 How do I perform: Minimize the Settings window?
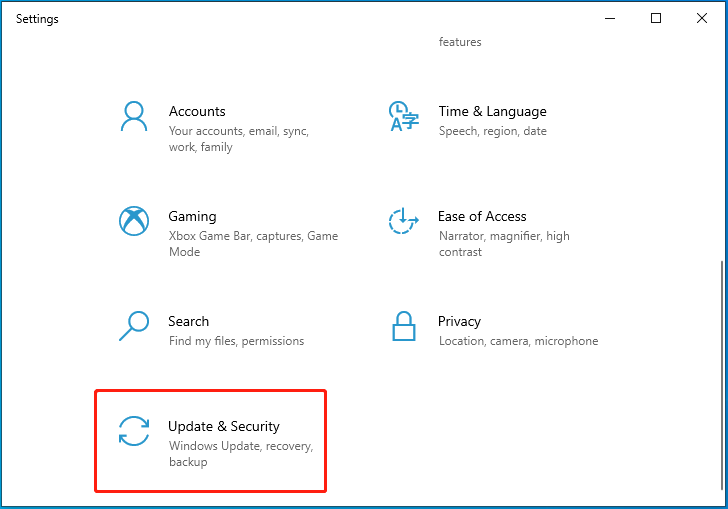pos(610,19)
